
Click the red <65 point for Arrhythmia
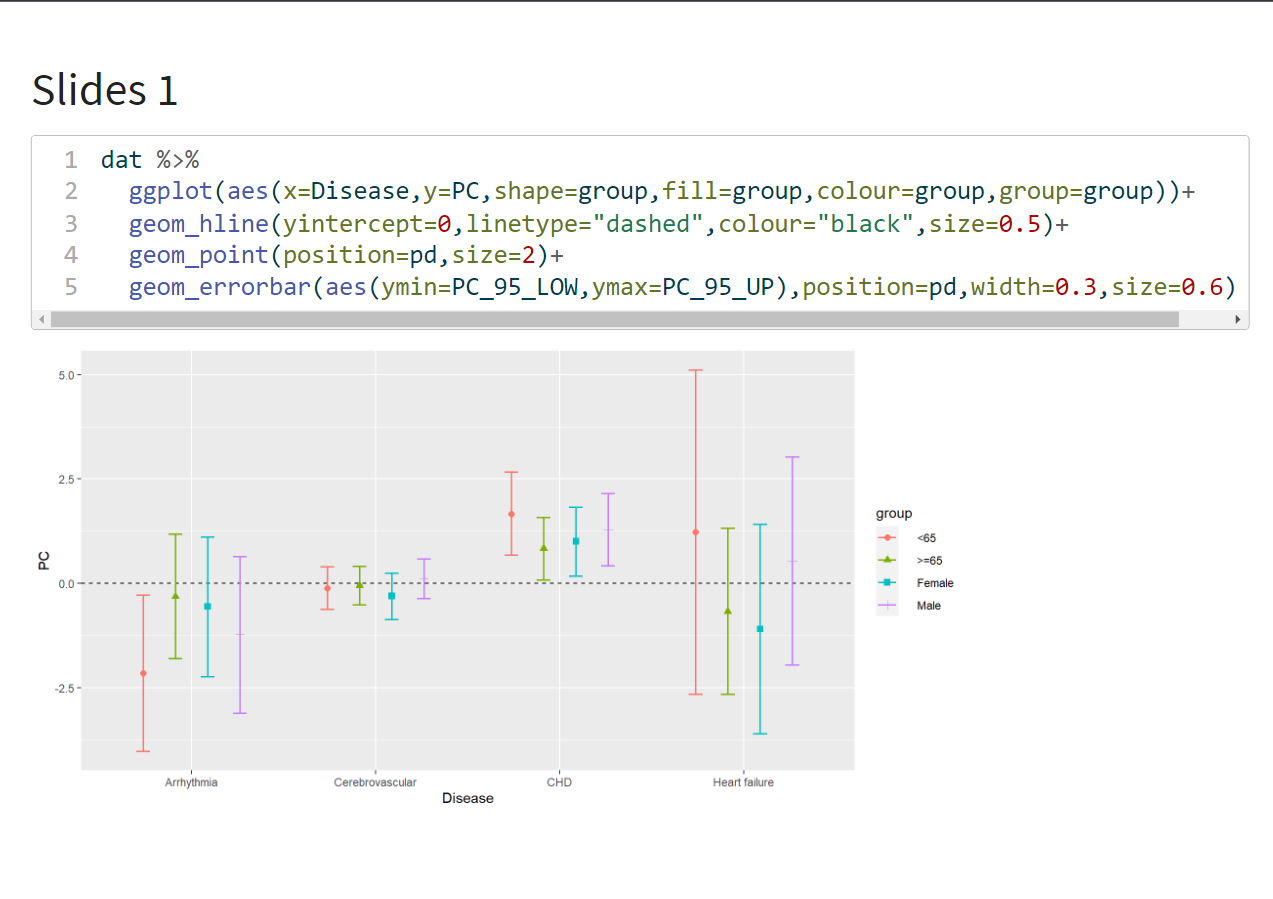[143, 673]
